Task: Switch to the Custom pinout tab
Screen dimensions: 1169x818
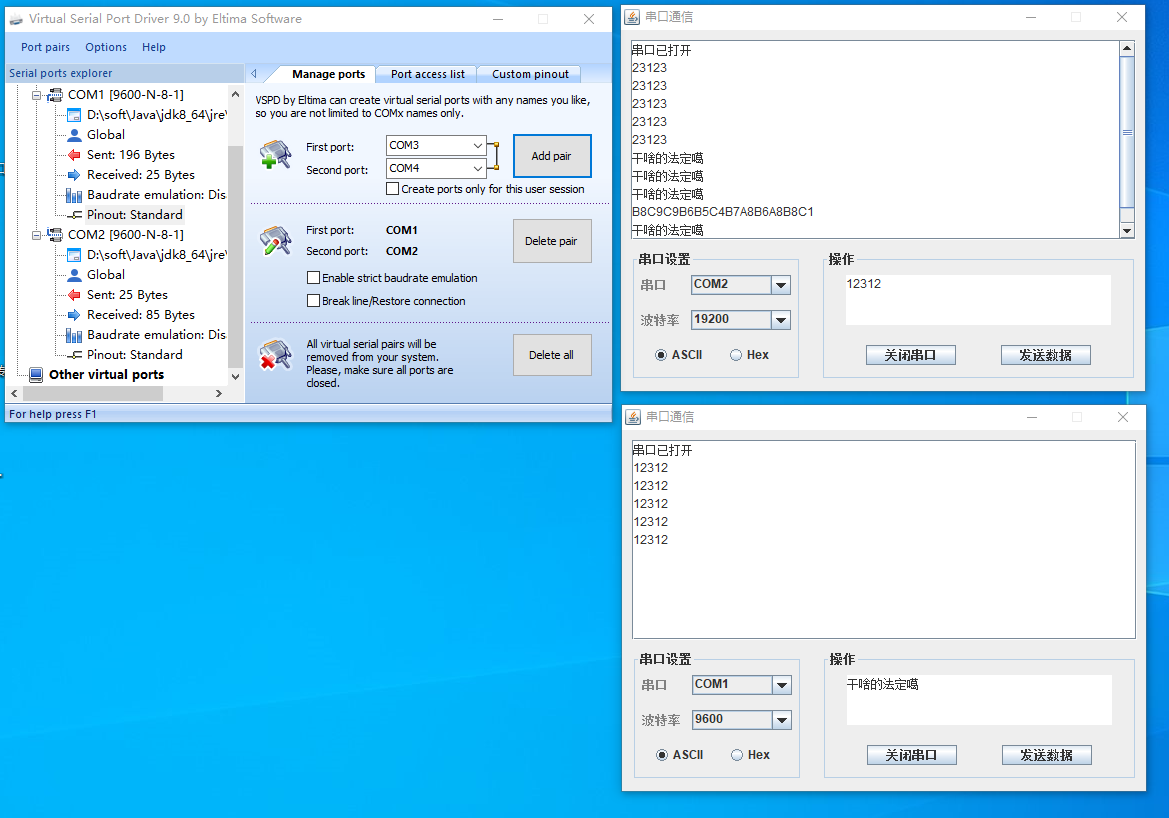Action: (530, 74)
